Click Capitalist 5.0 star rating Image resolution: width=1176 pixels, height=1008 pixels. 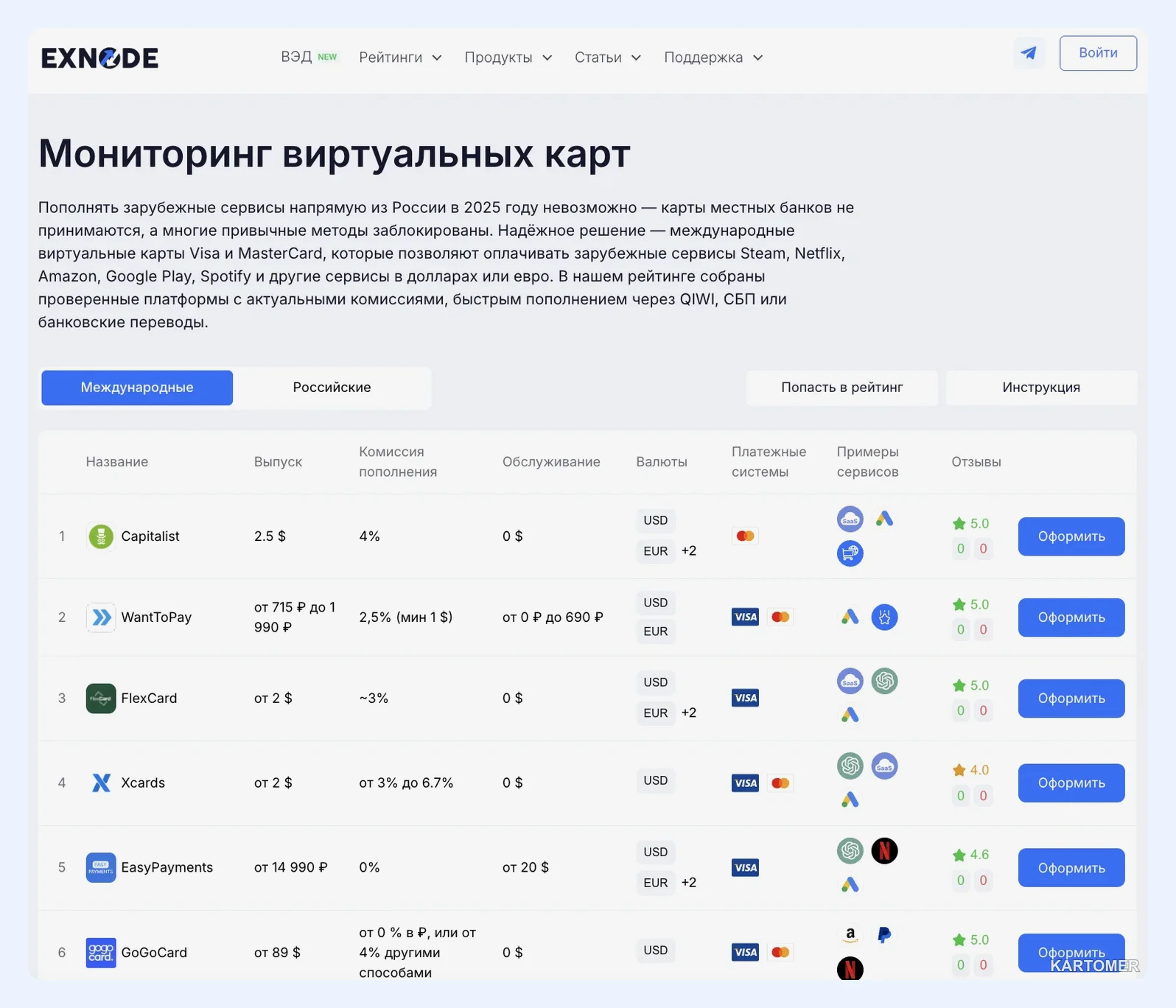(970, 524)
